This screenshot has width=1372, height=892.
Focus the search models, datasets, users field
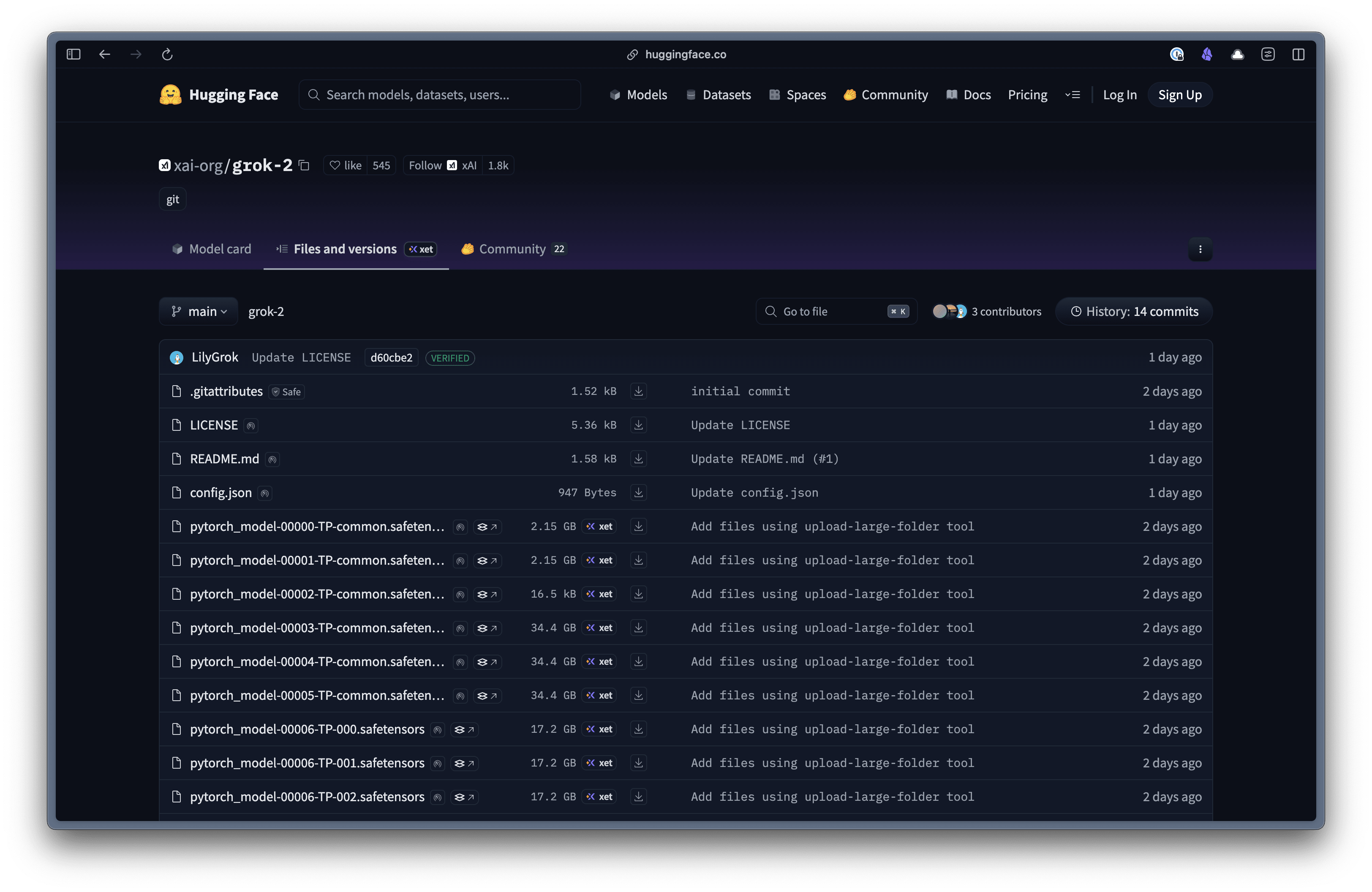pyautogui.click(x=440, y=95)
